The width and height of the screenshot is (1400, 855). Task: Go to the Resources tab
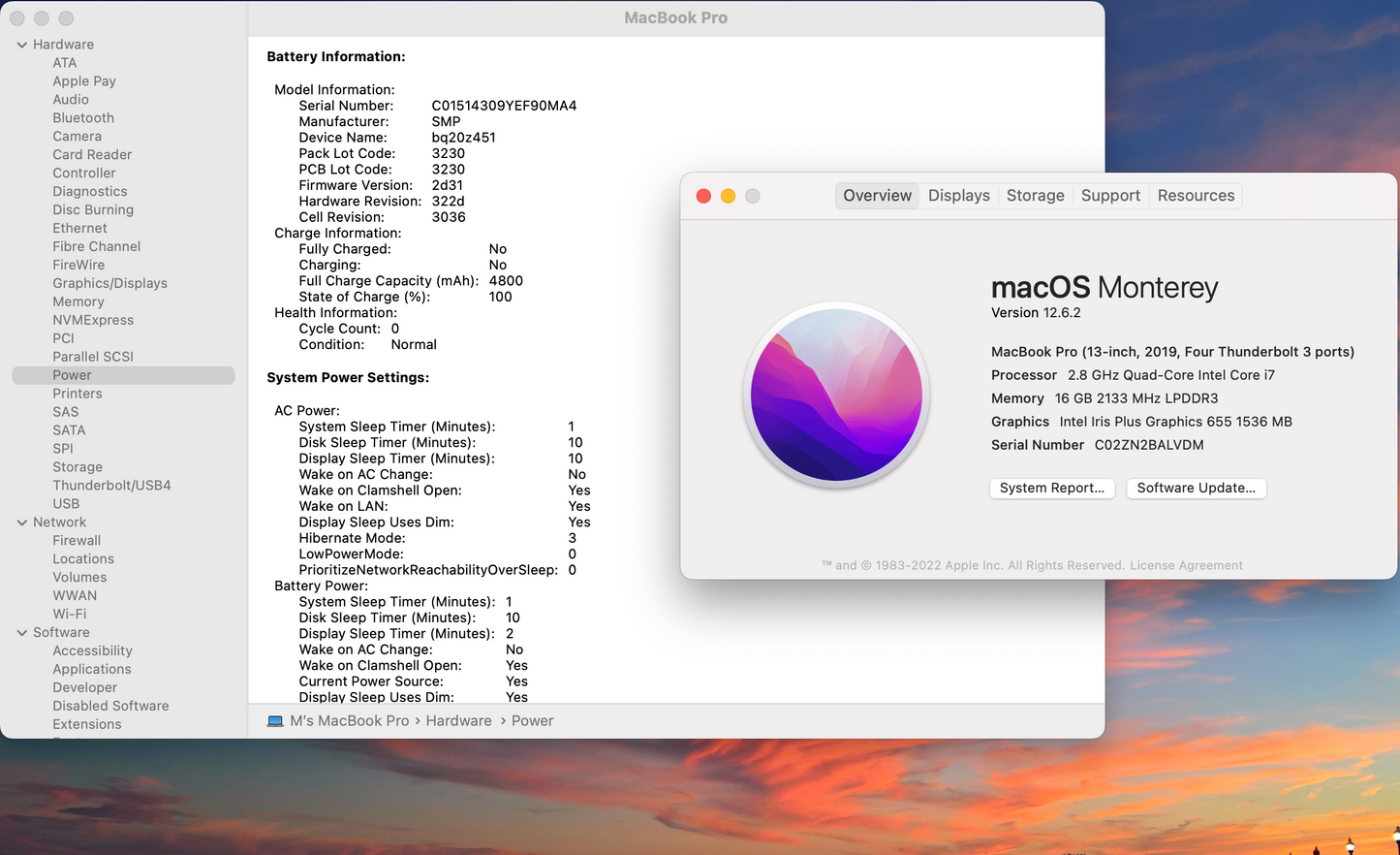click(1196, 196)
